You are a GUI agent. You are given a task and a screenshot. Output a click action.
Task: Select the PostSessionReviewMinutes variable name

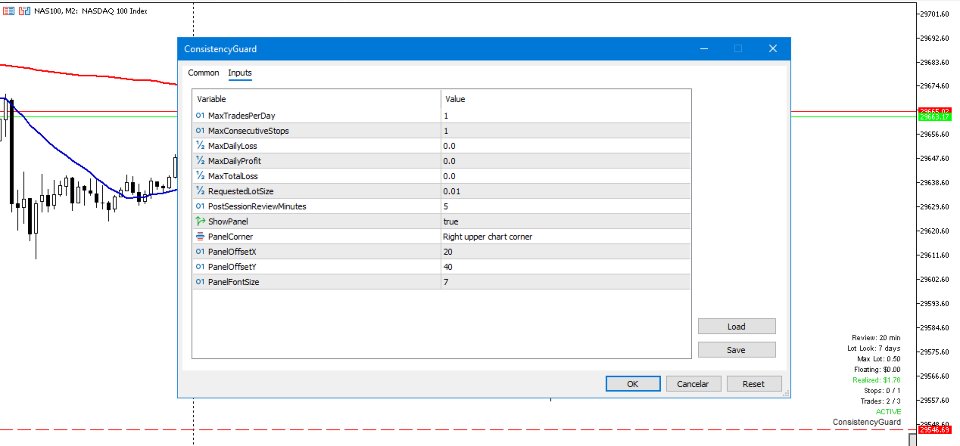tap(257, 206)
